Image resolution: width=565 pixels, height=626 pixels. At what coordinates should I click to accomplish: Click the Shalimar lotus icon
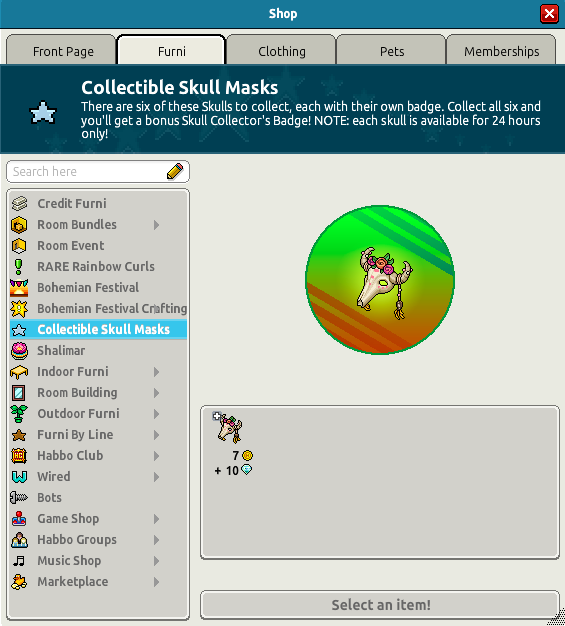(x=19, y=351)
